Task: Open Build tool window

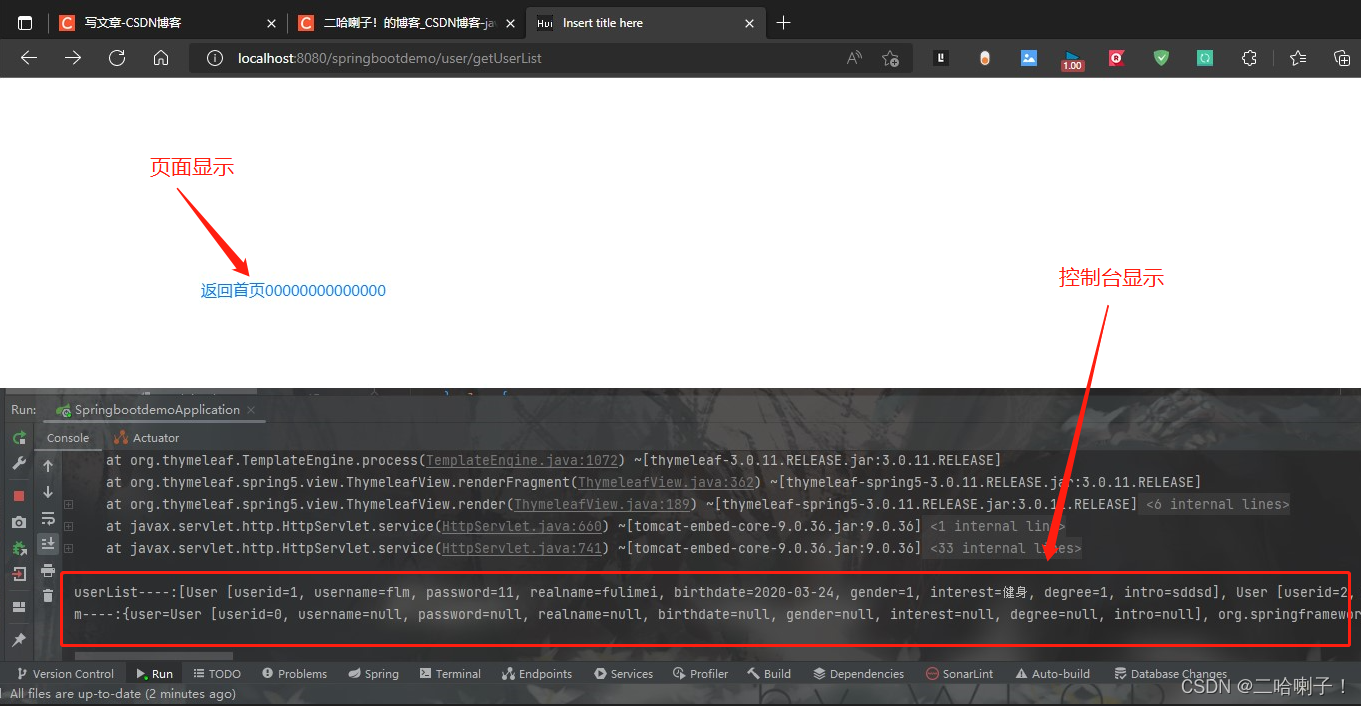Action: coord(768,674)
